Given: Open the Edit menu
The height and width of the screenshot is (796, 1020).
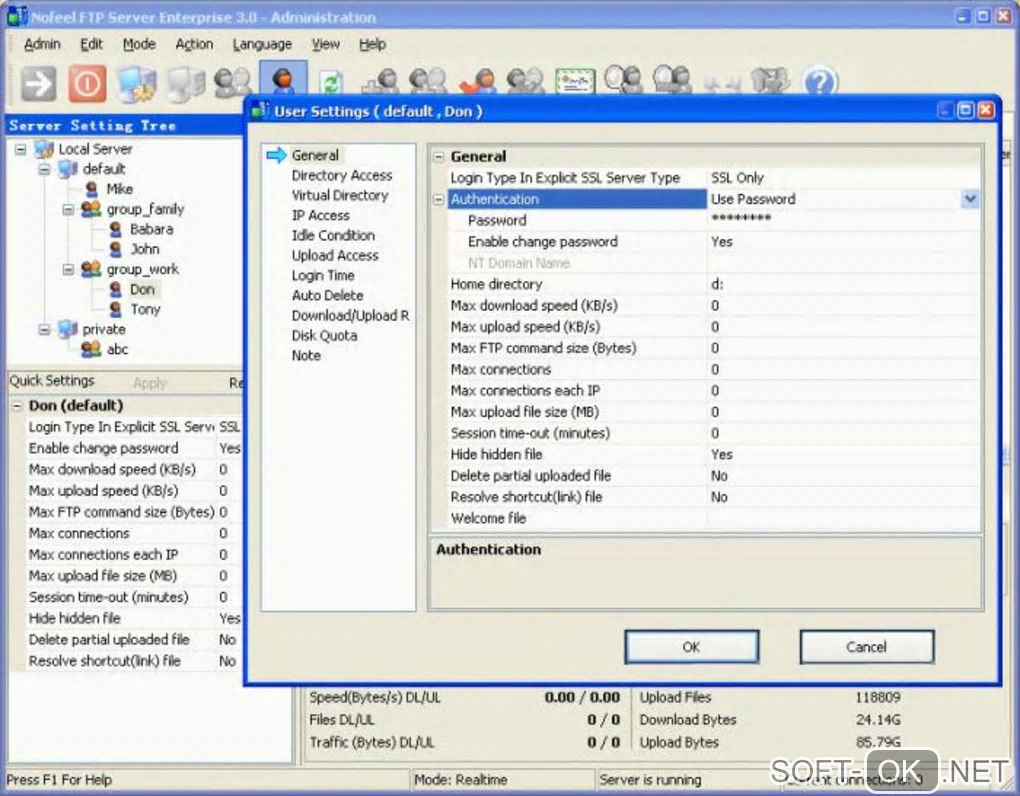Looking at the screenshot, I should coord(91,44).
